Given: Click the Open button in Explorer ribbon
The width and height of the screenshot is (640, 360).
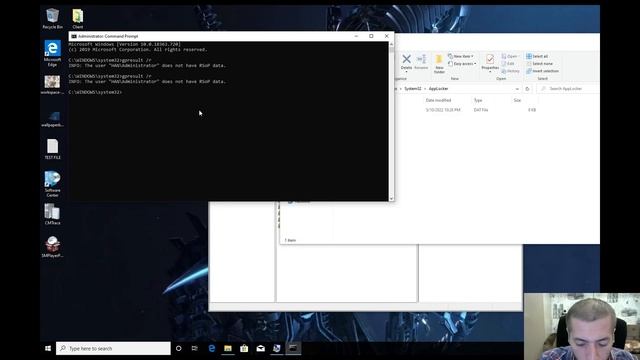Looking at the screenshot, I should [510, 56].
